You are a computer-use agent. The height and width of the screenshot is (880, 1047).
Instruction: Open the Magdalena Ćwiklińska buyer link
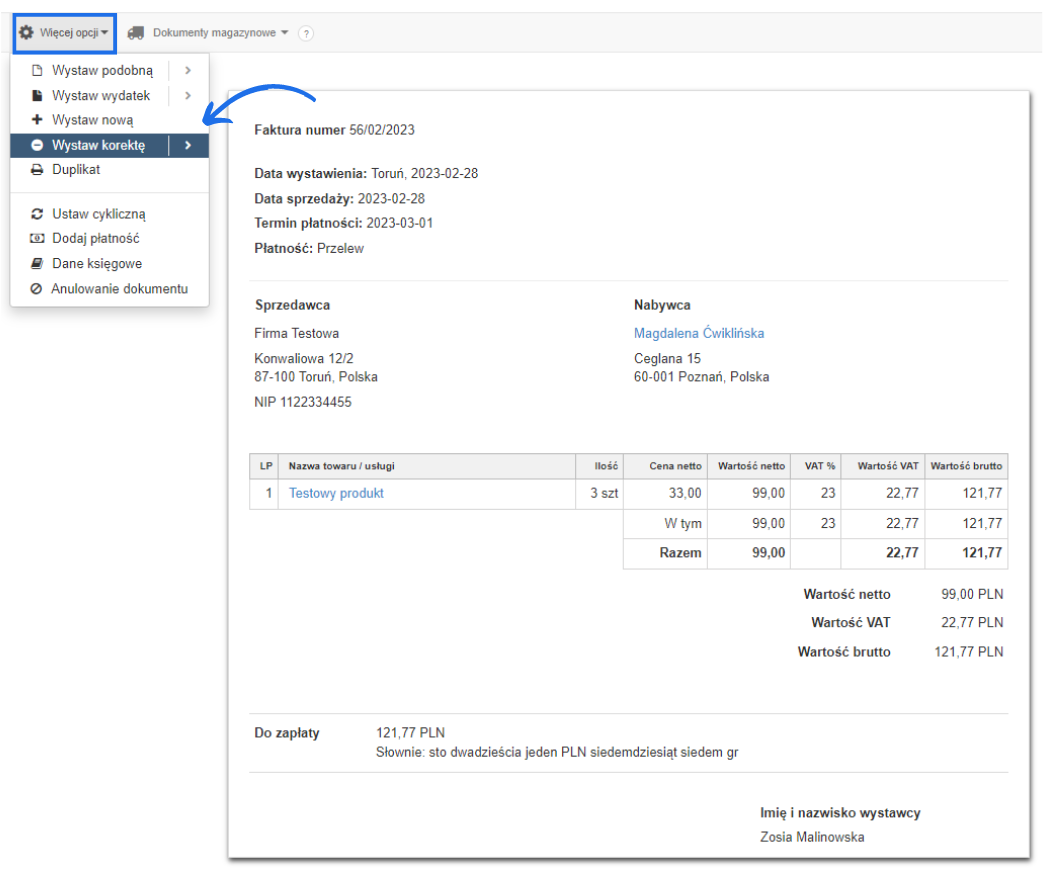[x=698, y=333]
